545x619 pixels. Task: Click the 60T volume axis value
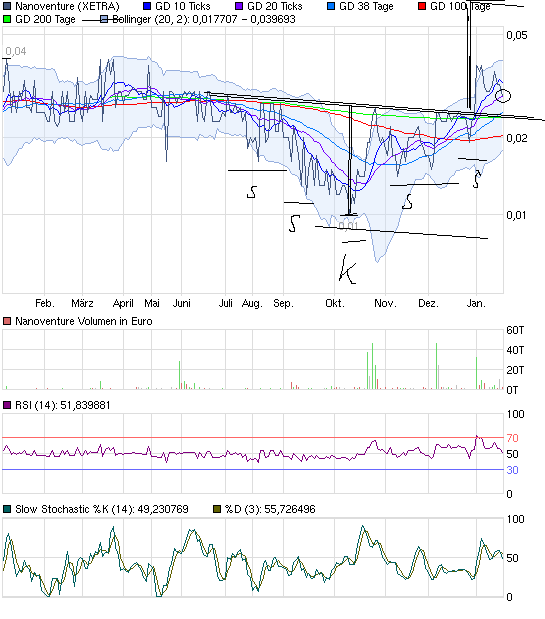point(515,330)
